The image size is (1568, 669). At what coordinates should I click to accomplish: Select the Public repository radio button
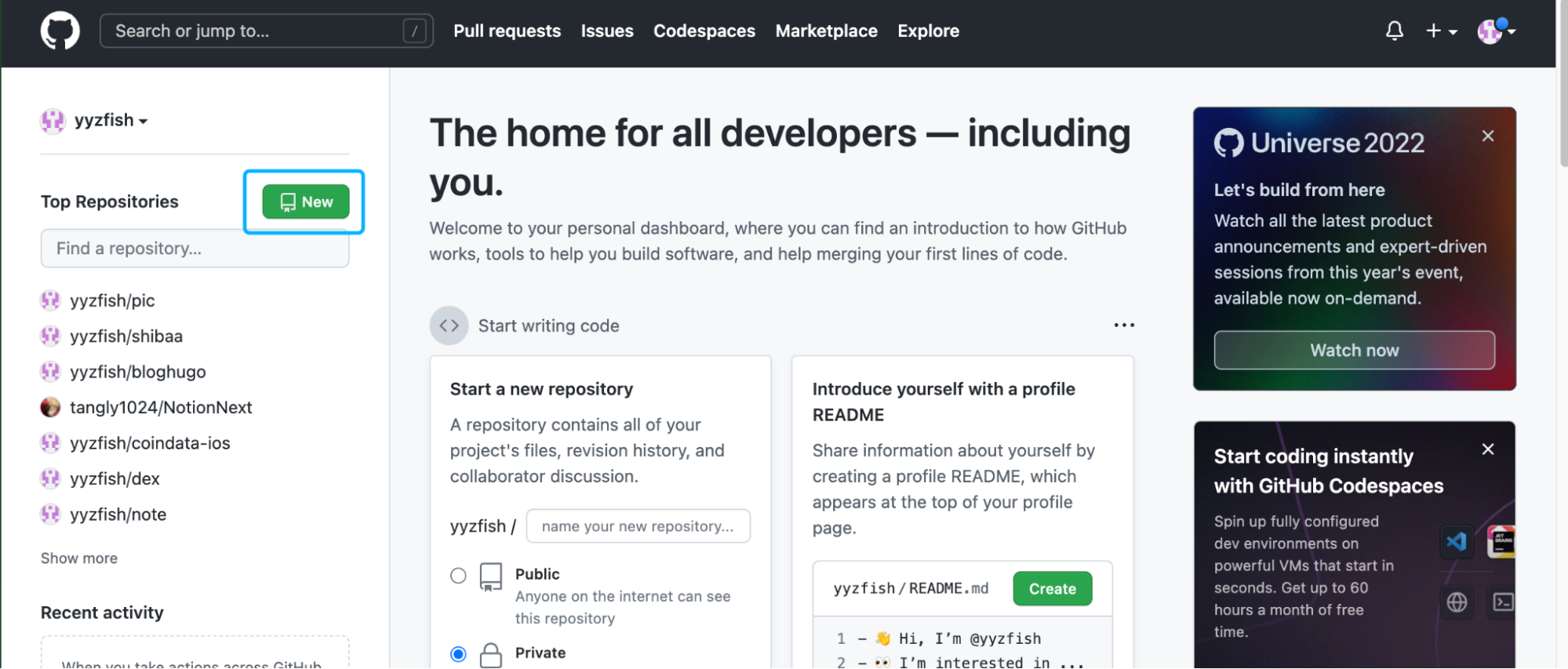458,576
